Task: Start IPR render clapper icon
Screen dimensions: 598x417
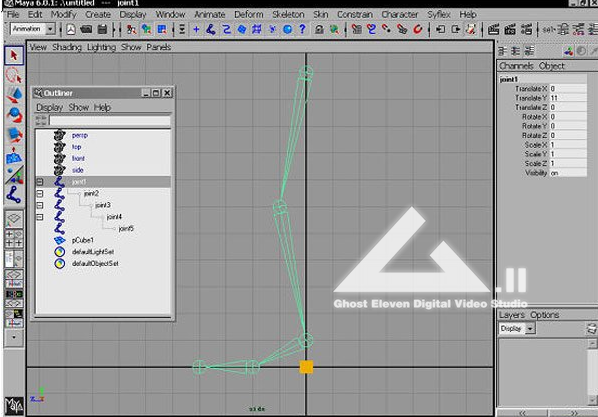Action: 510,29
